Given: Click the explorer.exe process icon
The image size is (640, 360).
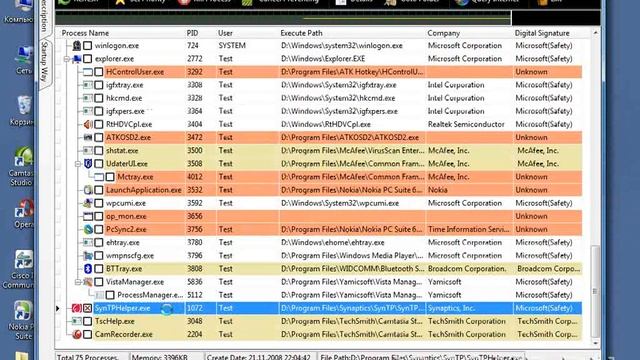Looking at the screenshot, I should 77,59.
